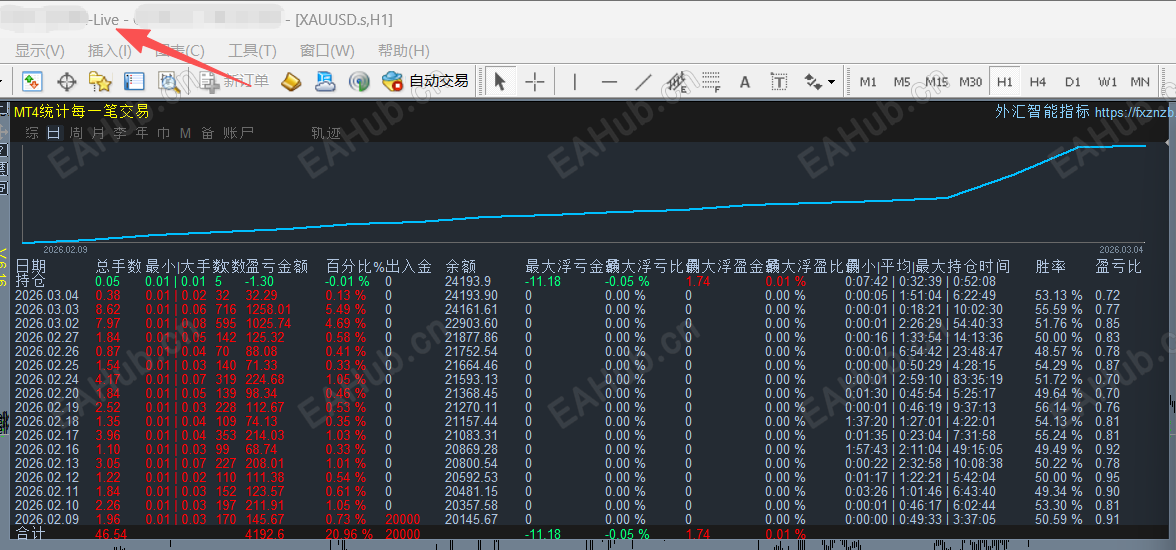The width and height of the screenshot is (1176, 550).
Task: Click the 余额 column header
Action: click(460, 266)
